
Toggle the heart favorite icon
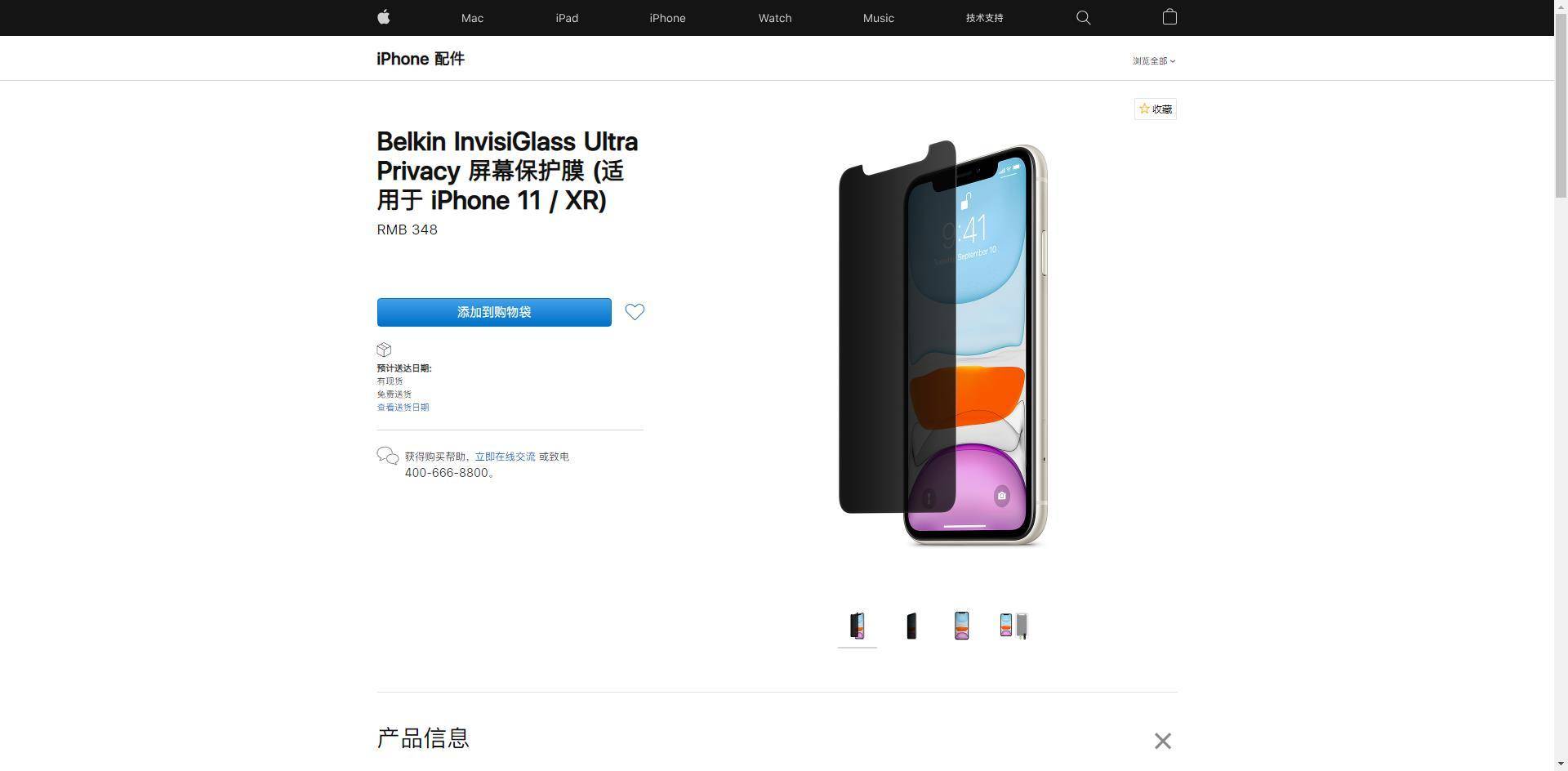pyautogui.click(x=635, y=312)
